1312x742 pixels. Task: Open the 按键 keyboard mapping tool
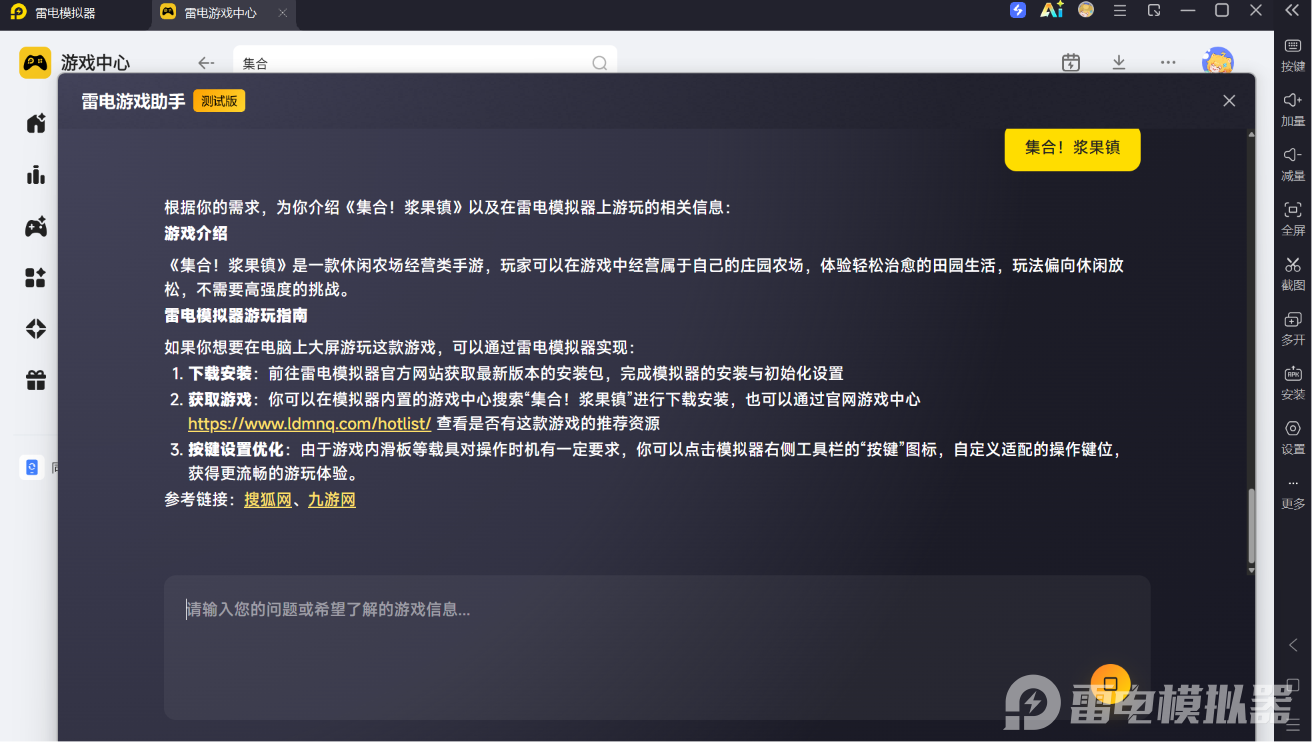[x=1293, y=53]
